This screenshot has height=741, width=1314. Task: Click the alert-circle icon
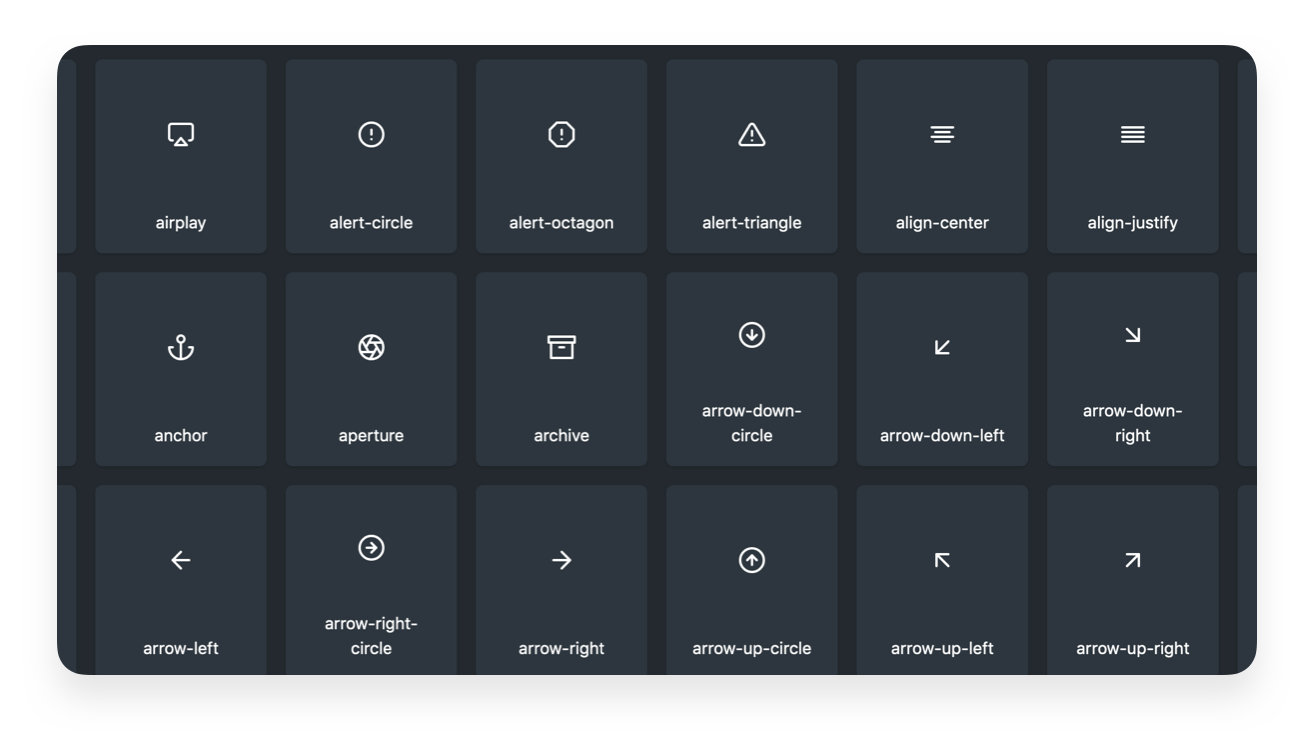coord(371,134)
